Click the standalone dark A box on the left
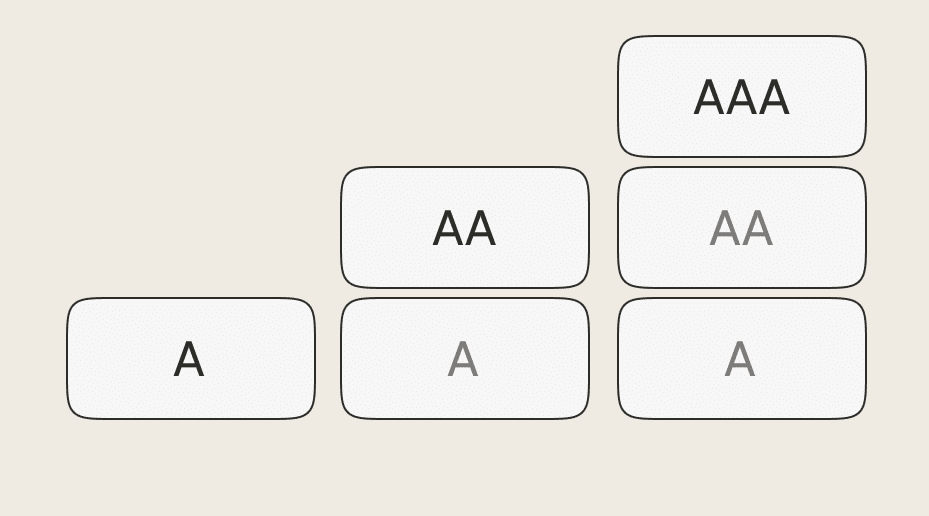The width and height of the screenshot is (929, 516). click(x=190, y=358)
